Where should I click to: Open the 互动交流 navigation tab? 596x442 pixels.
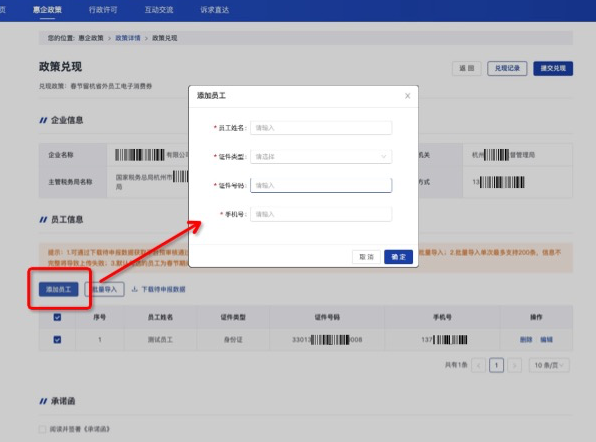pyautogui.click(x=159, y=10)
